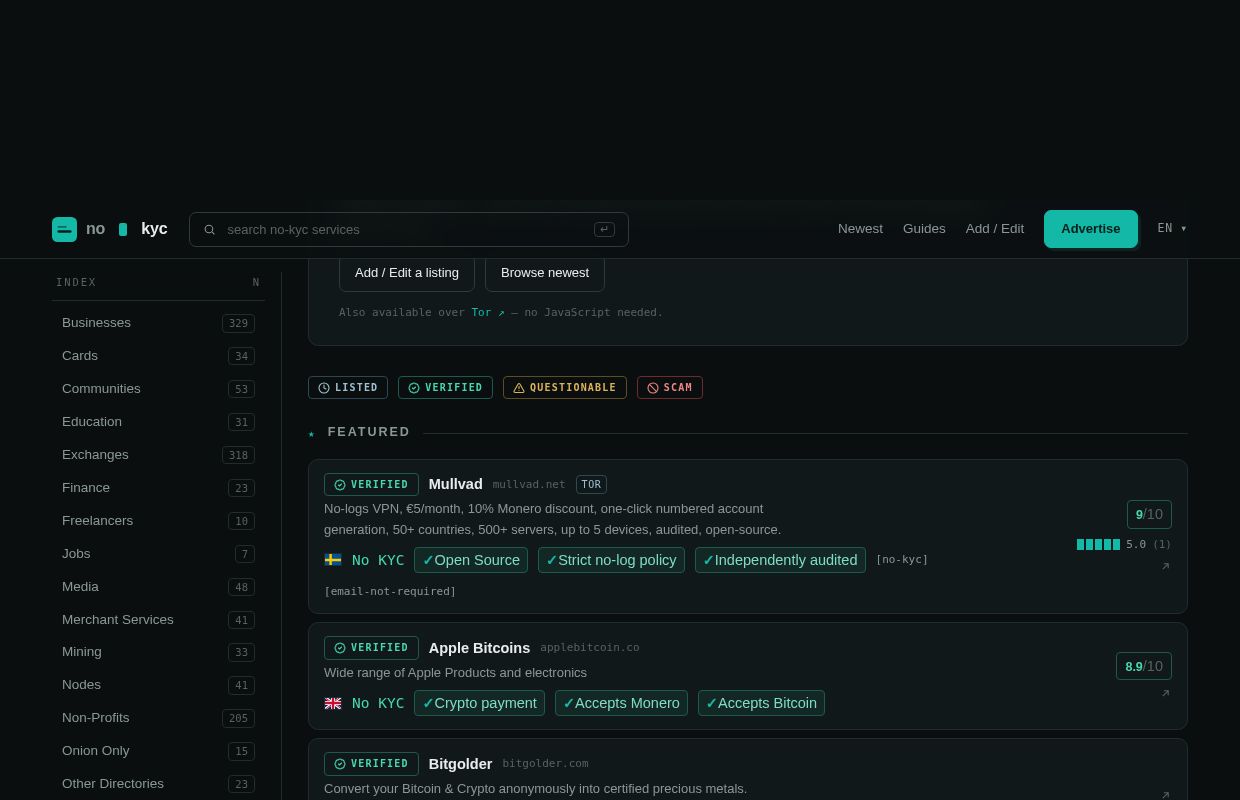Click the Accepts Bitcoin tag

[x=761, y=703]
